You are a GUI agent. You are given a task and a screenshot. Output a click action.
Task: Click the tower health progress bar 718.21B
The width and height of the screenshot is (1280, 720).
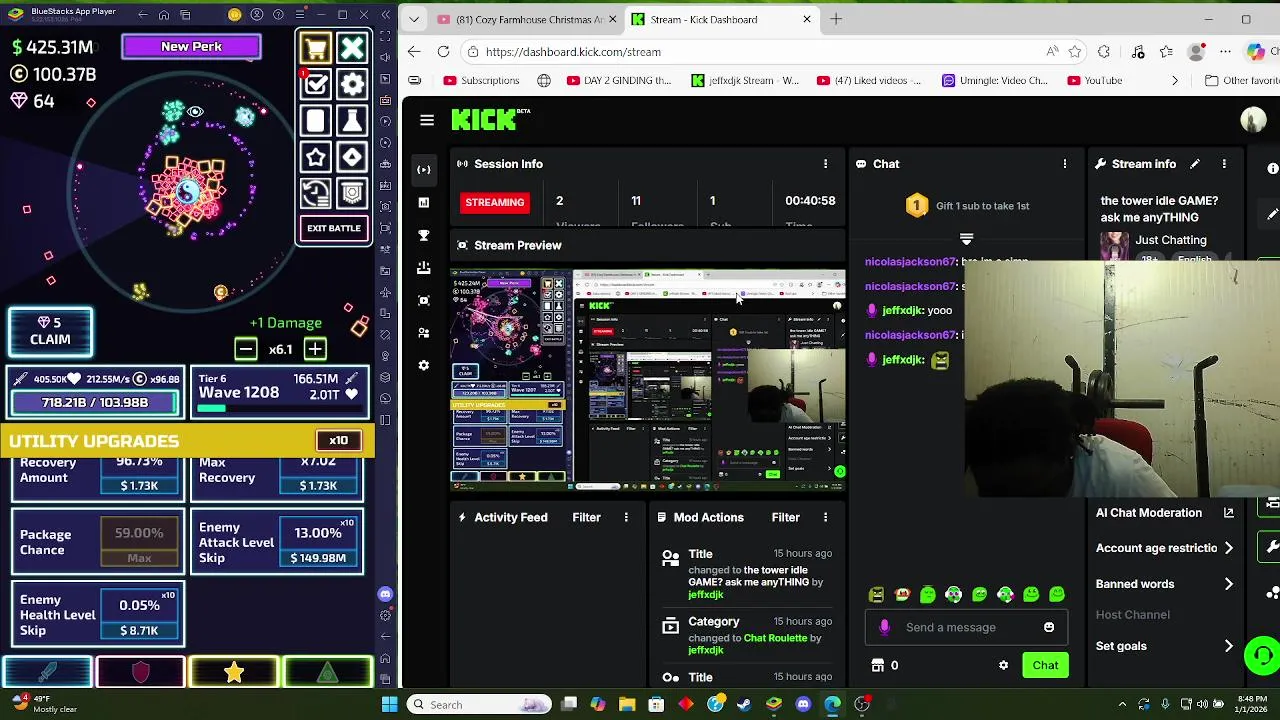coord(95,402)
